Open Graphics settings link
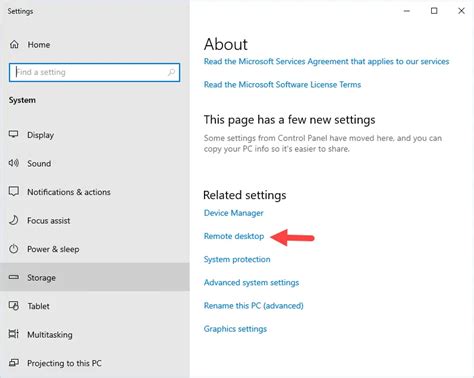The image size is (474, 378). click(x=235, y=329)
